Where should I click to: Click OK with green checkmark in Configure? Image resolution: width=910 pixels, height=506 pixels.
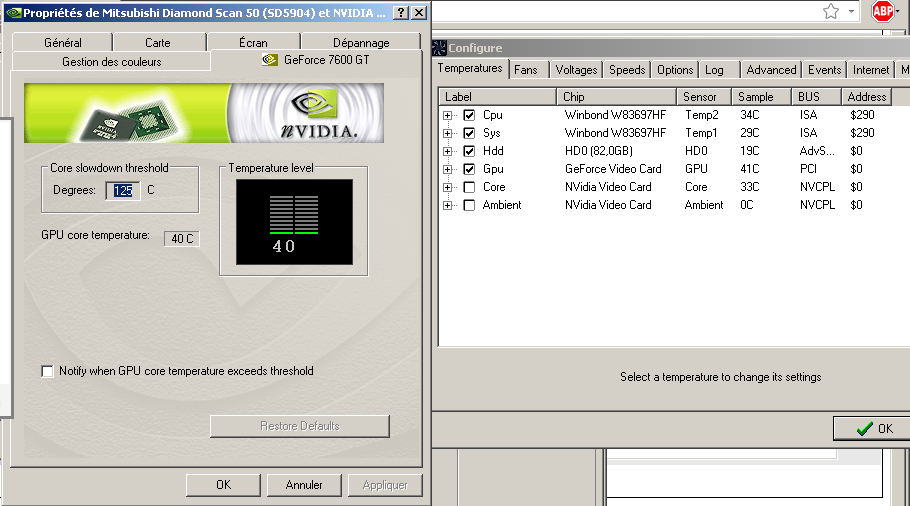(x=873, y=429)
